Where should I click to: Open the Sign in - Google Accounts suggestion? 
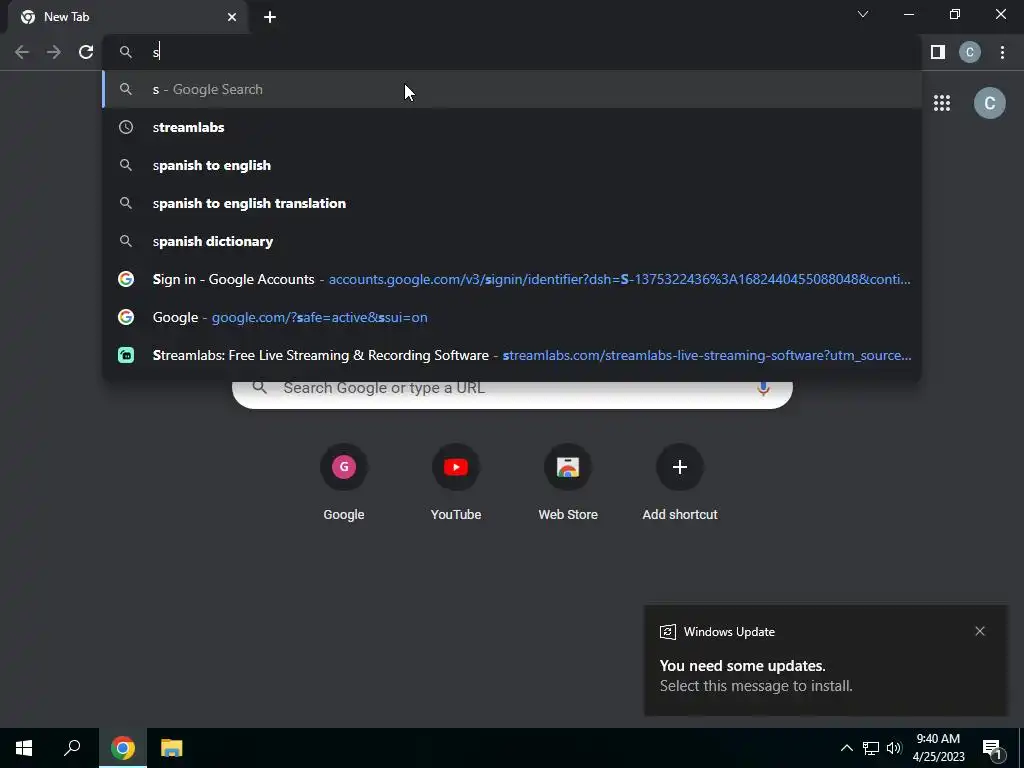512,279
